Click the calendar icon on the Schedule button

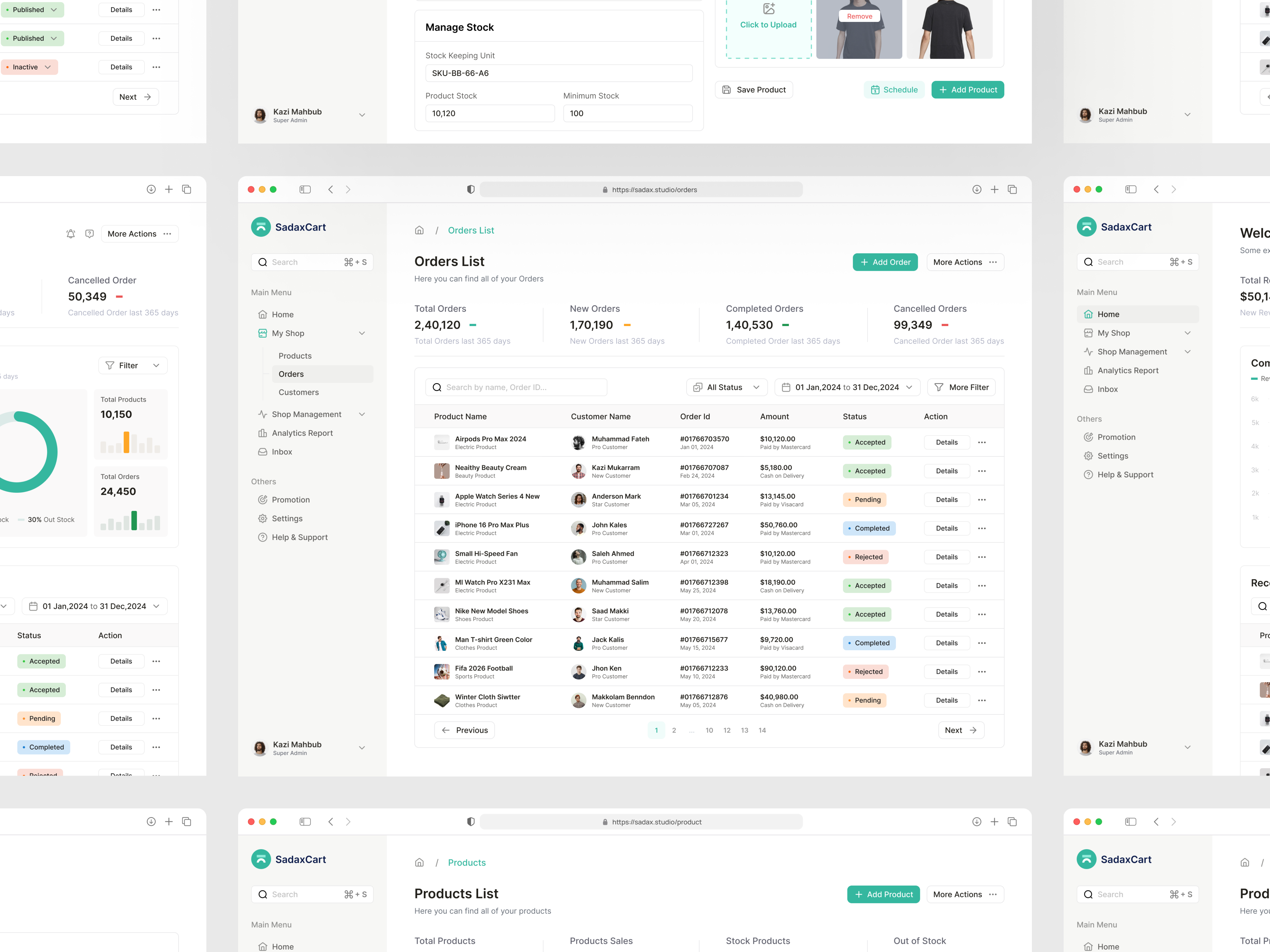tap(875, 90)
